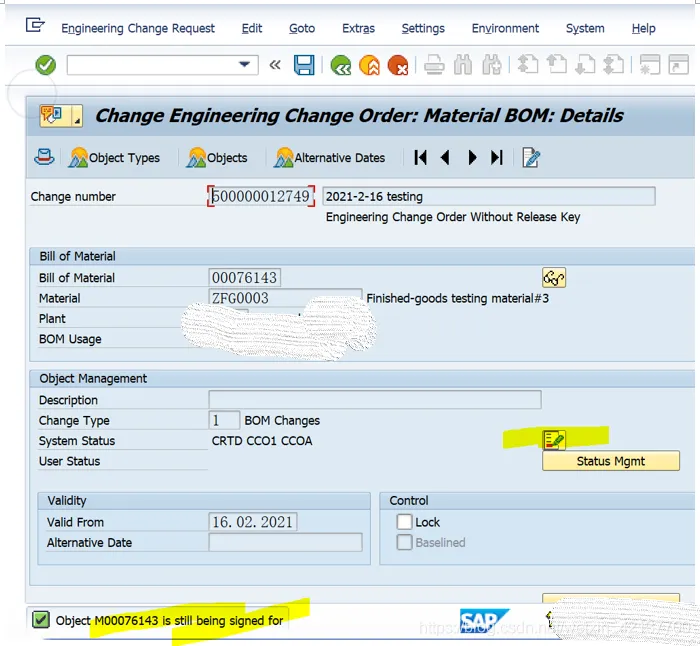Click the Change Type field

pyautogui.click(x=224, y=420)
